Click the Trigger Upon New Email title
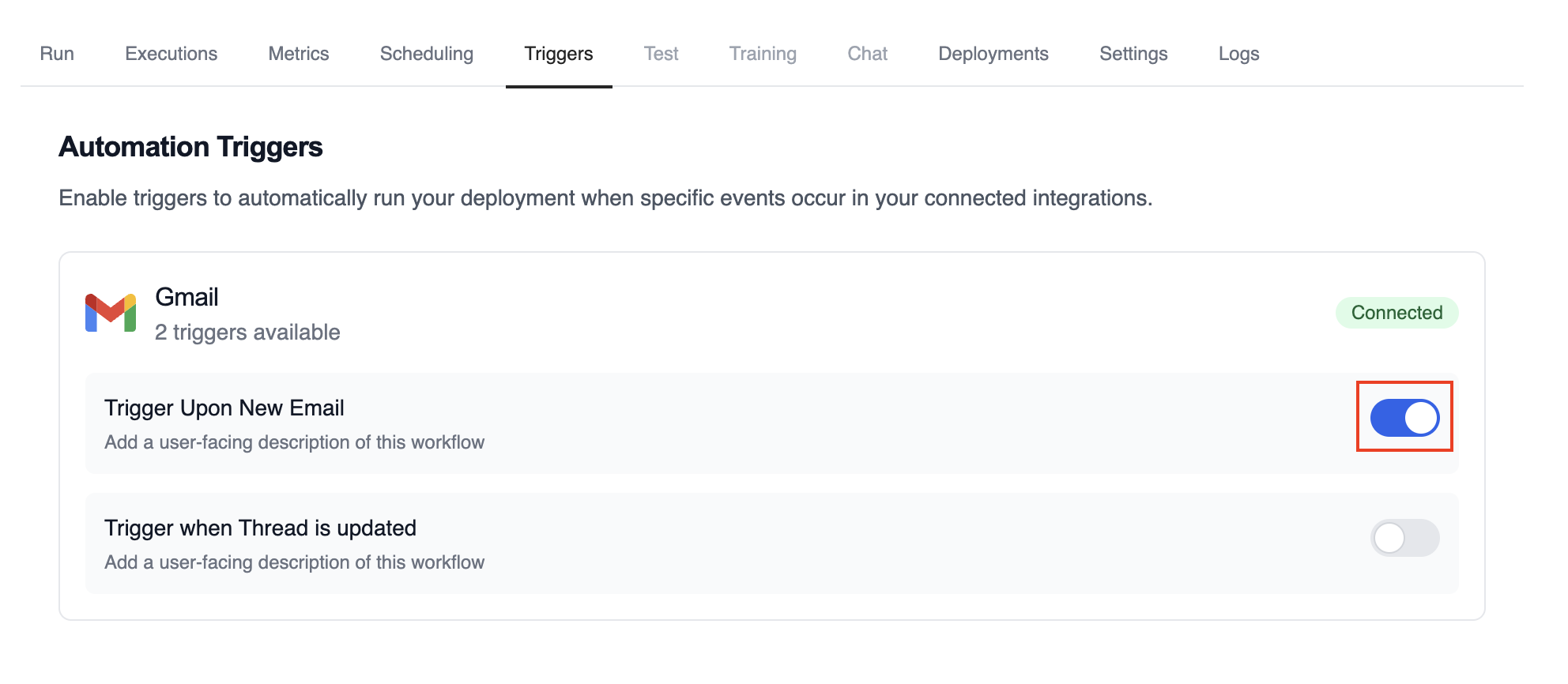The height and width of the screenshot is (684, 1568). (x=224, y=408)
